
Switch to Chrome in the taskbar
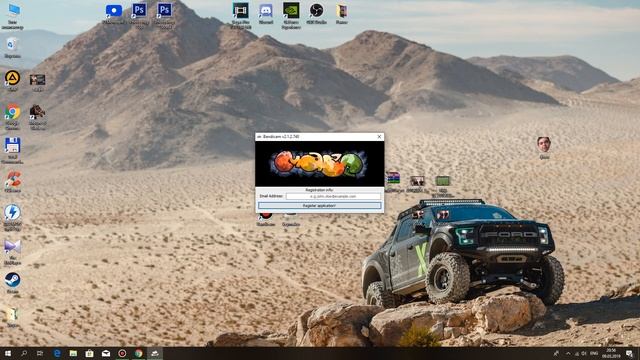138,353
